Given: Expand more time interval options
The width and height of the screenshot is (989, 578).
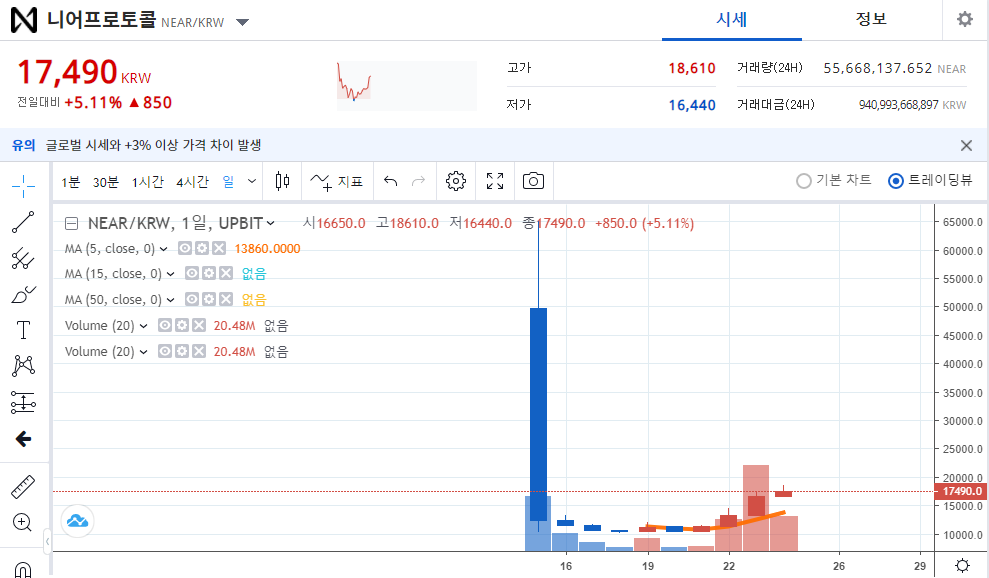Looking at the screenshot, I should coord(252,182).
